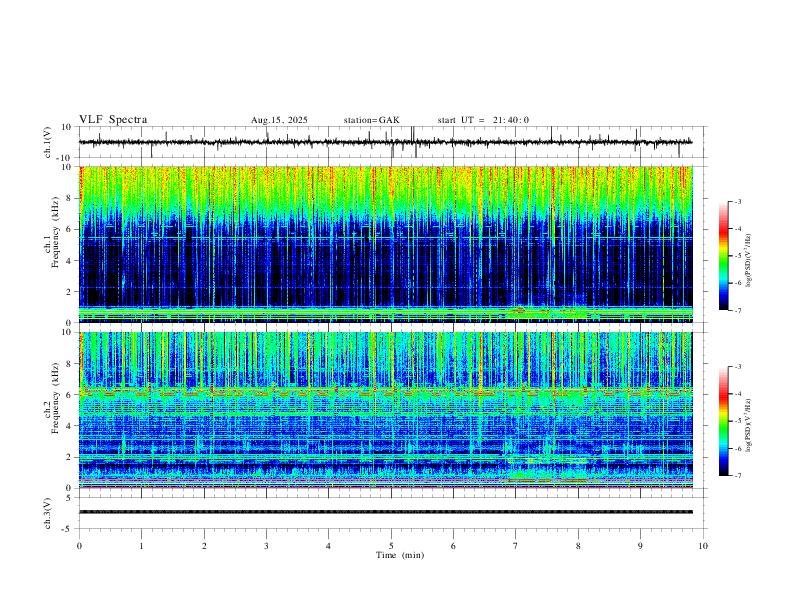792x612 pixels.
Task: Click the '5' tick label on time axis
Action: point(391,546)
